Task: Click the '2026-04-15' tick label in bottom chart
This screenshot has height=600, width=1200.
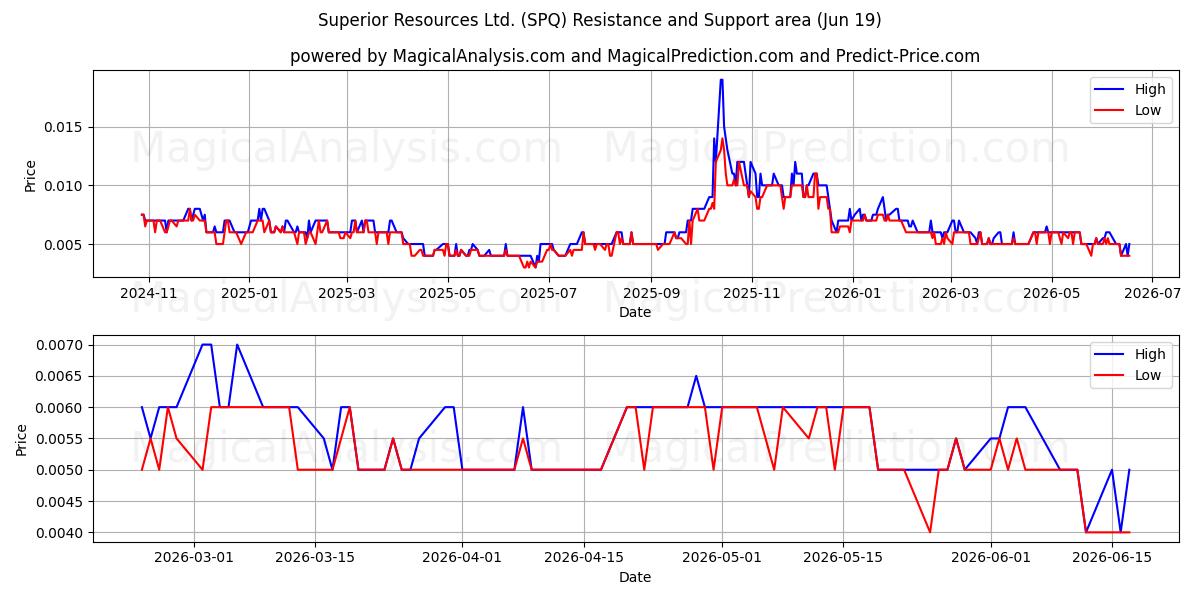Action: [583, 558]
